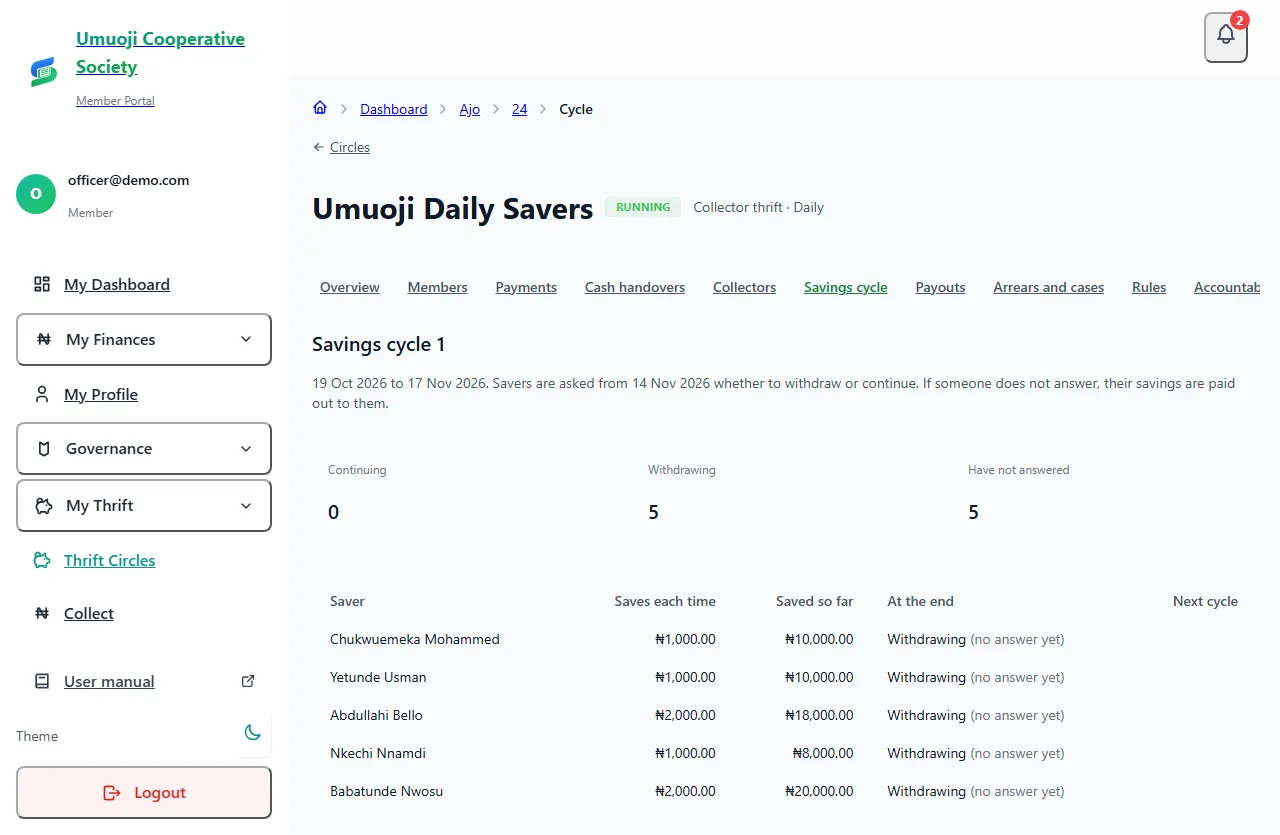Open the Arrears and cases tab
1280x835 pixels.
[x=1049, y=287]
